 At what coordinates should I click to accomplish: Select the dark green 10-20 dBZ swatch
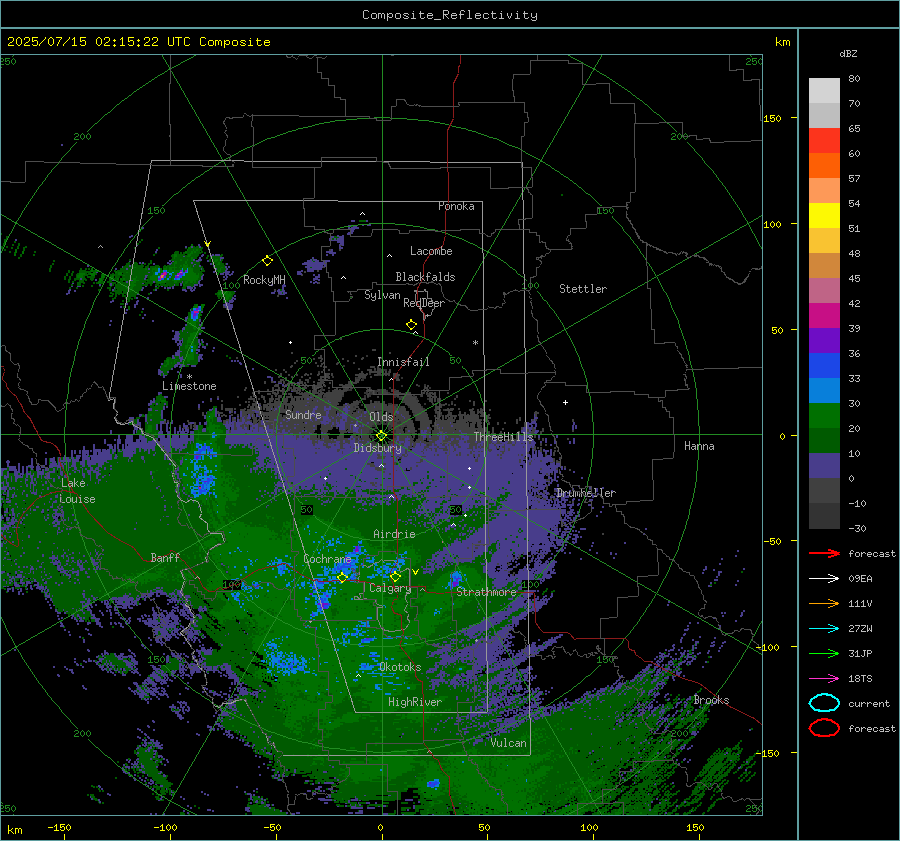coord(824,440)
